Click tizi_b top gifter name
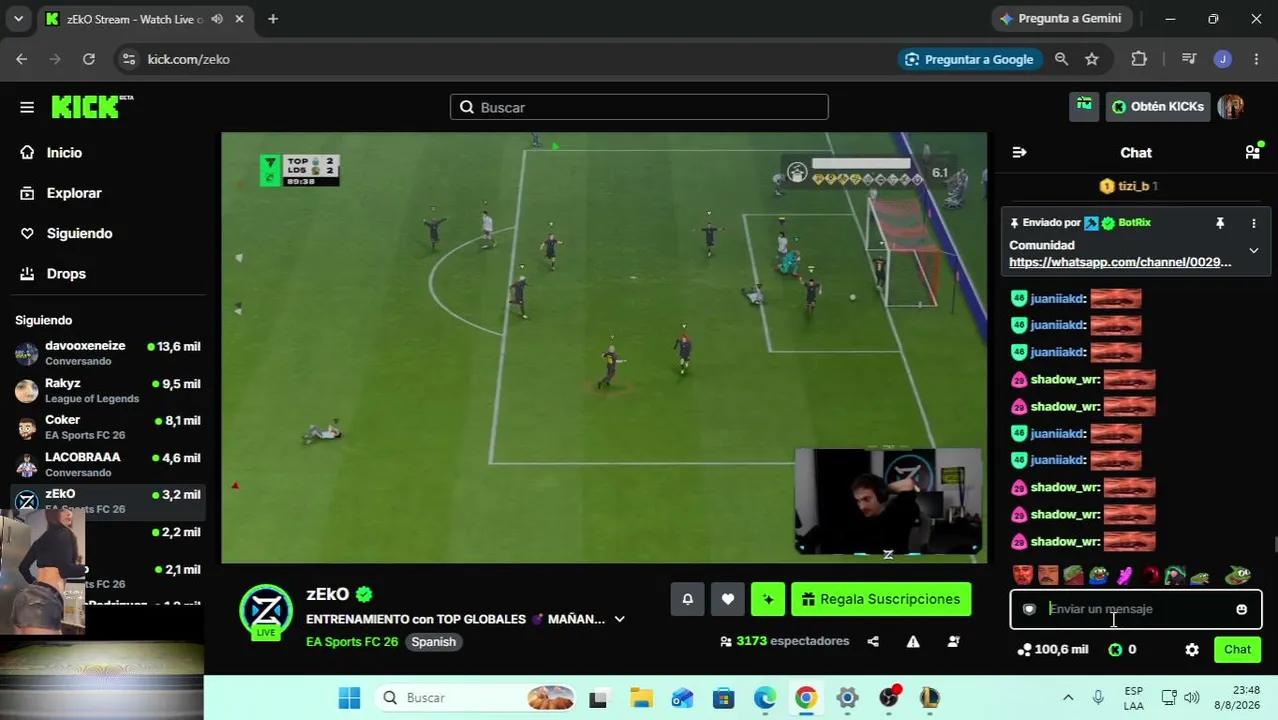Viewport: 1278px width, 720px height. (x=1133, y=186)
